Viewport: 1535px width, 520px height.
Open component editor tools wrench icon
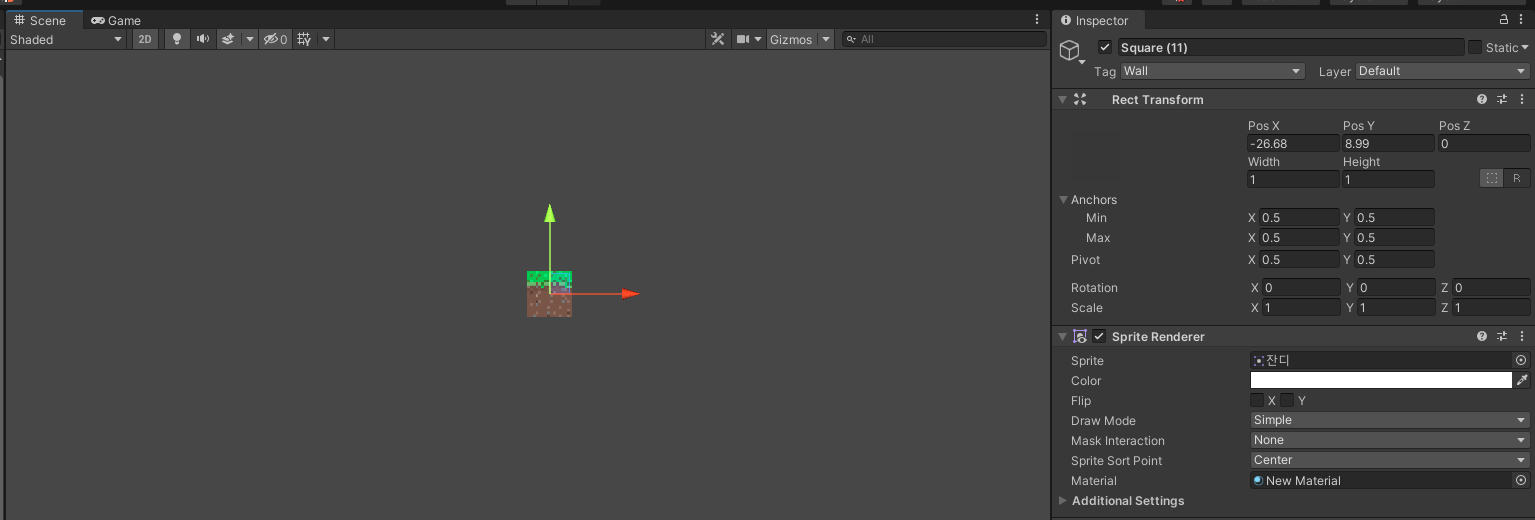tap(718, 39)
